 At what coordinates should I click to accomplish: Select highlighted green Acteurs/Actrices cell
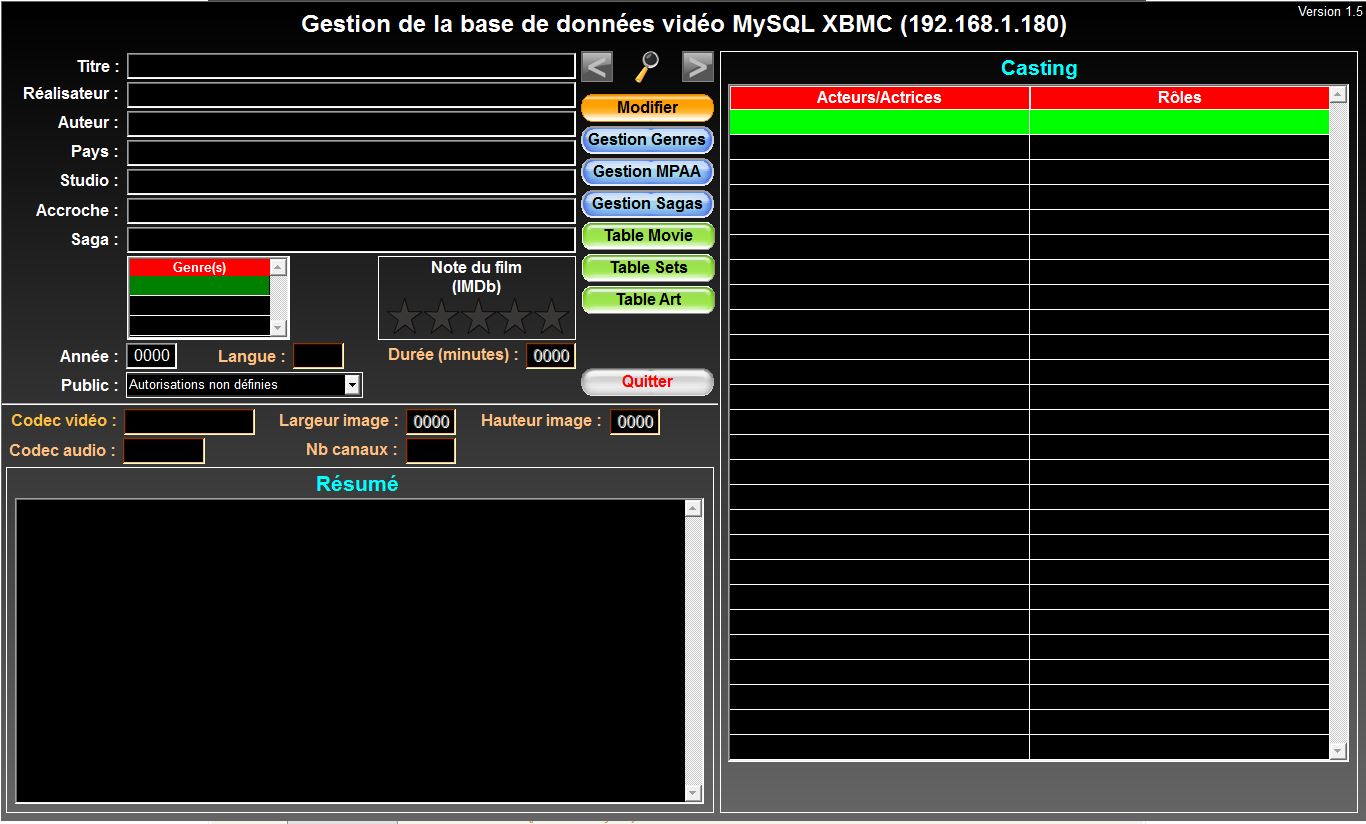coord(879,122)
